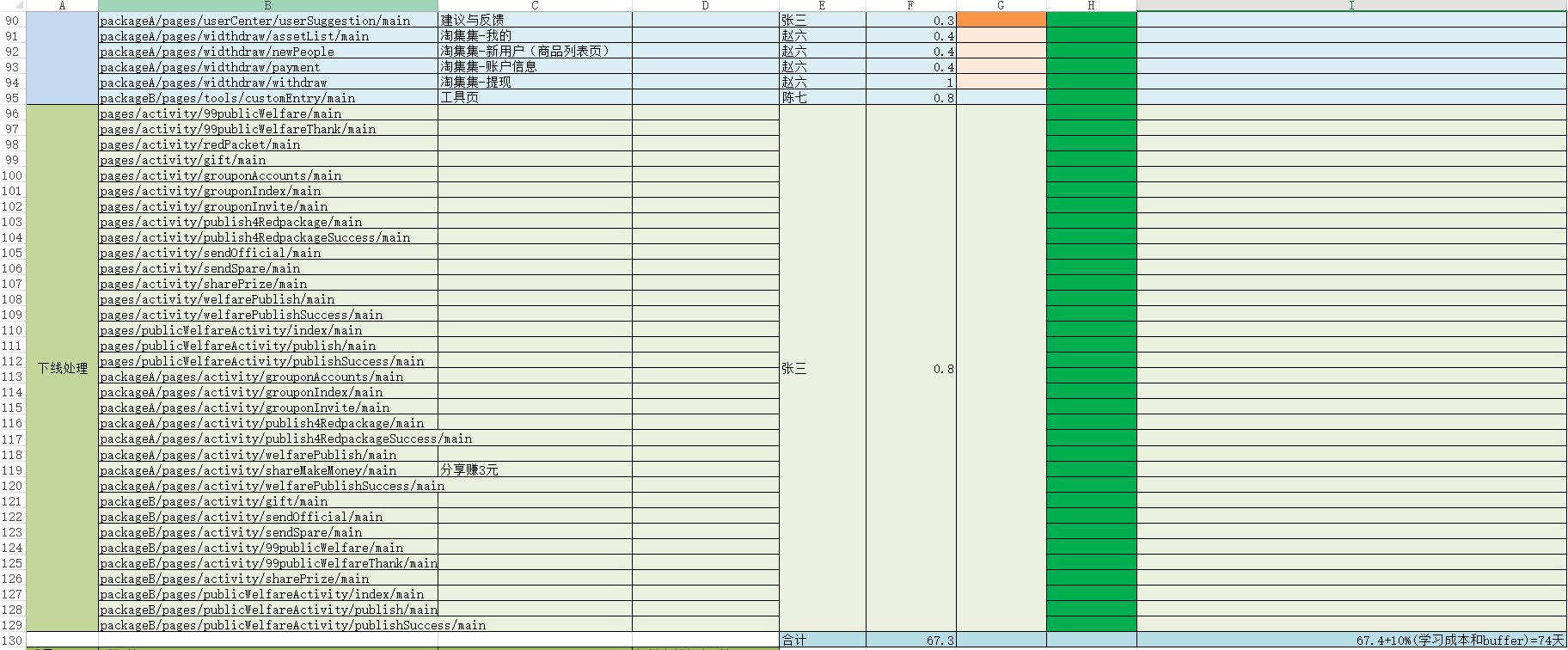
Task: Click packageB/pages/publicWelfareActivity/index/main cell
Action: pos(268,593)
